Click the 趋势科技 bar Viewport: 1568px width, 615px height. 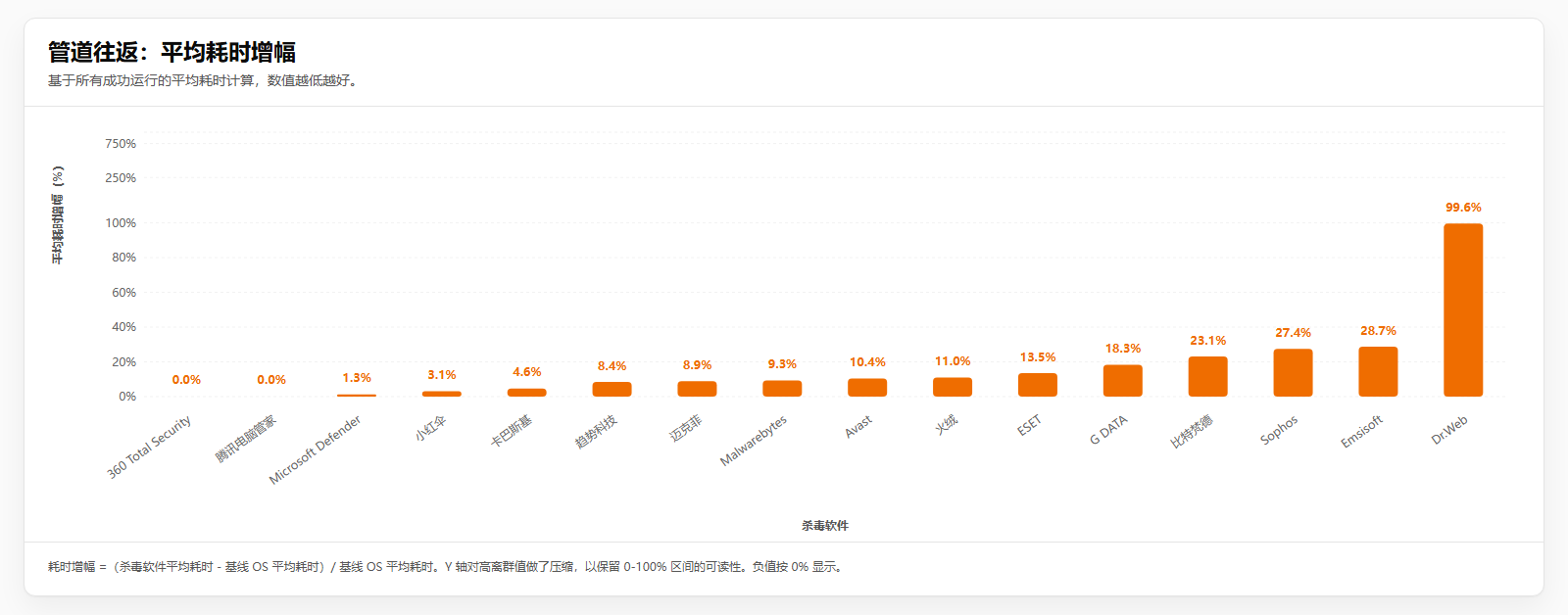612,389
